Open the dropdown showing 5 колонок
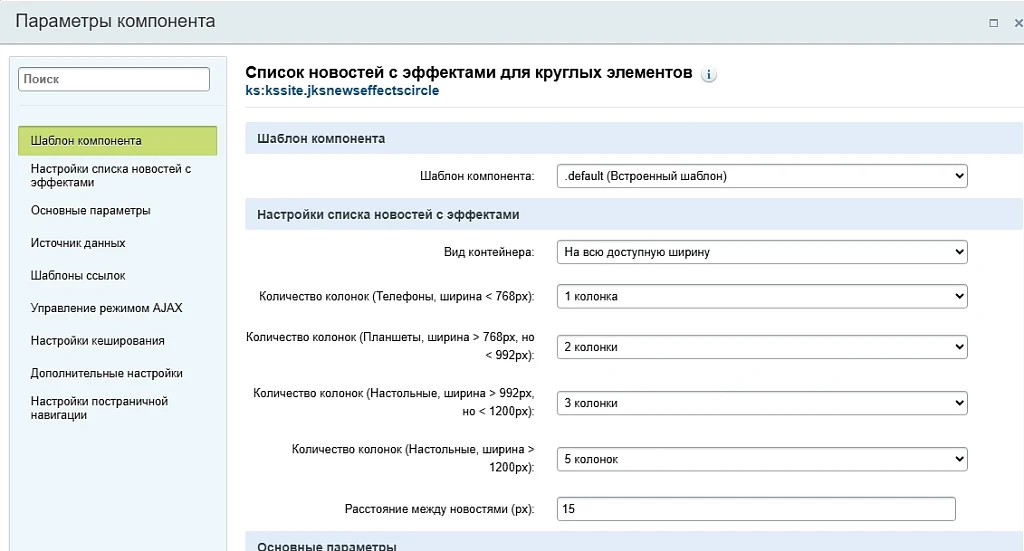1024x551 pixels. pyautogui.click(x=761, y=459)
